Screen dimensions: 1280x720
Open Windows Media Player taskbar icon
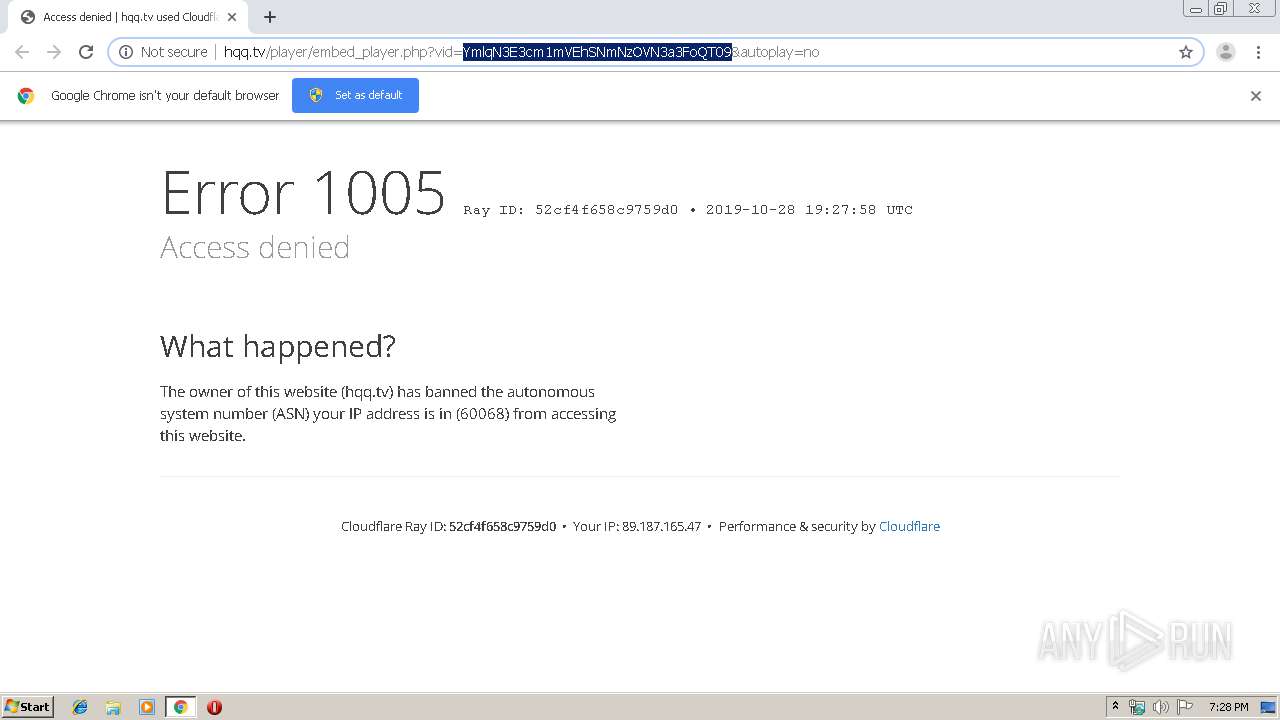coord(147,707)
